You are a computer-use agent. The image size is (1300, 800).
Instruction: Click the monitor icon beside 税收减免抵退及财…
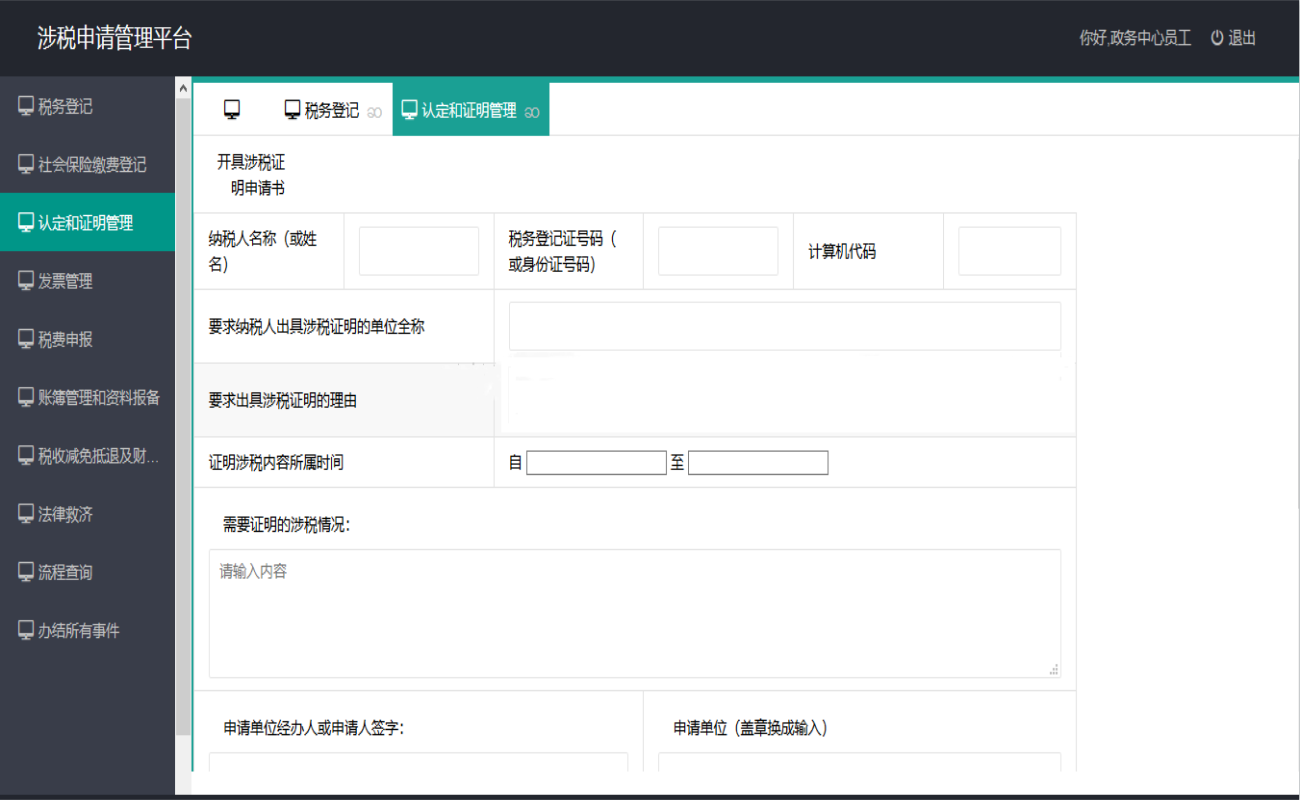point(26,455)
